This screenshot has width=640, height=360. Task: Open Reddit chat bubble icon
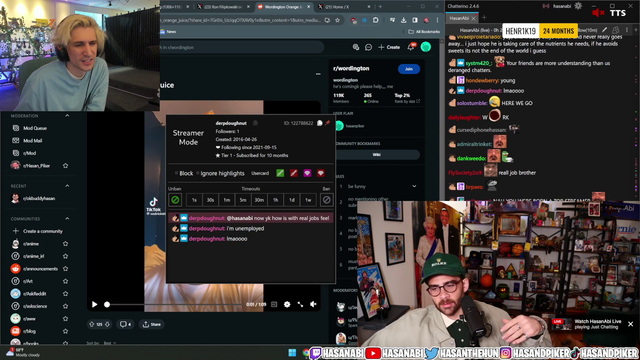click(x=368, y=47)
